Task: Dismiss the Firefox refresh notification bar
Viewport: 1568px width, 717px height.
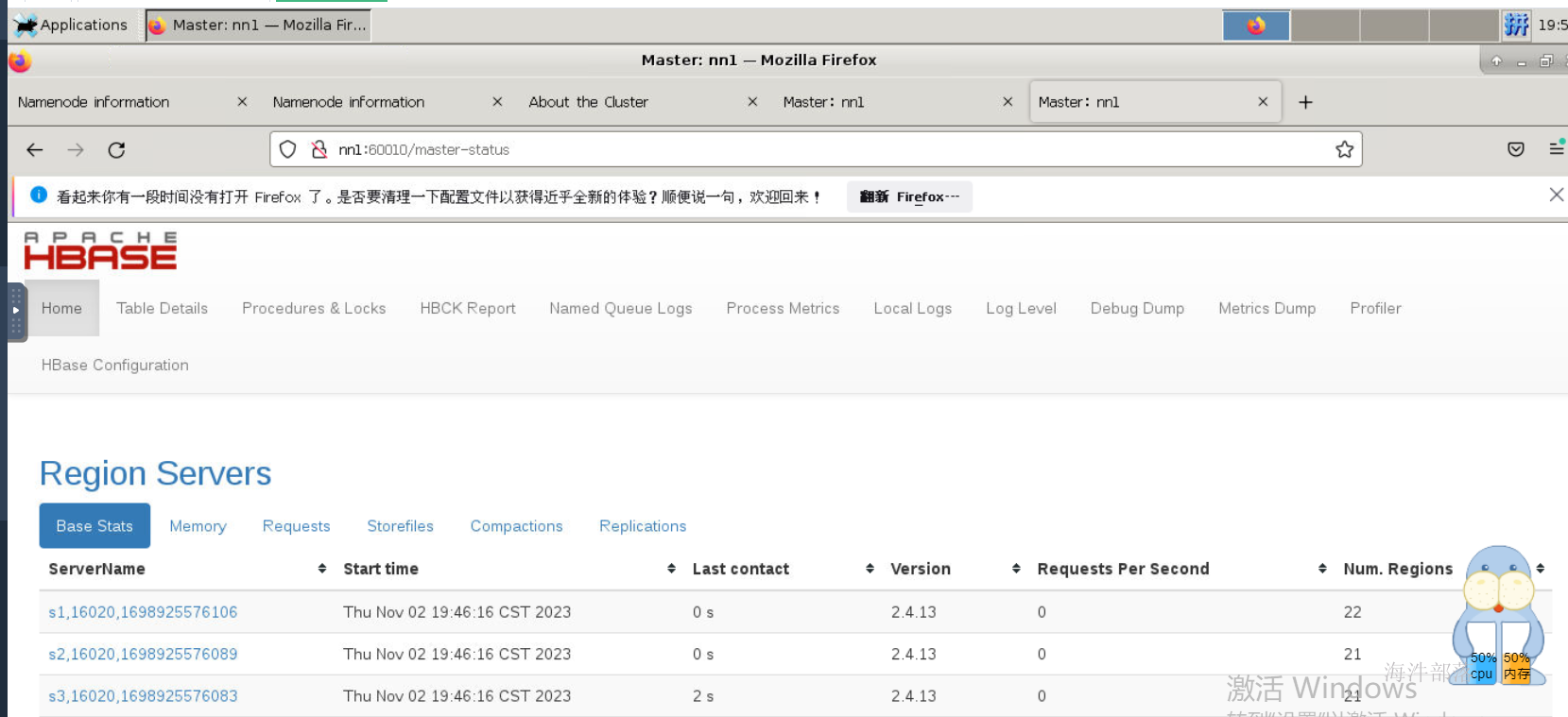Action: [x=1557, y=195]
